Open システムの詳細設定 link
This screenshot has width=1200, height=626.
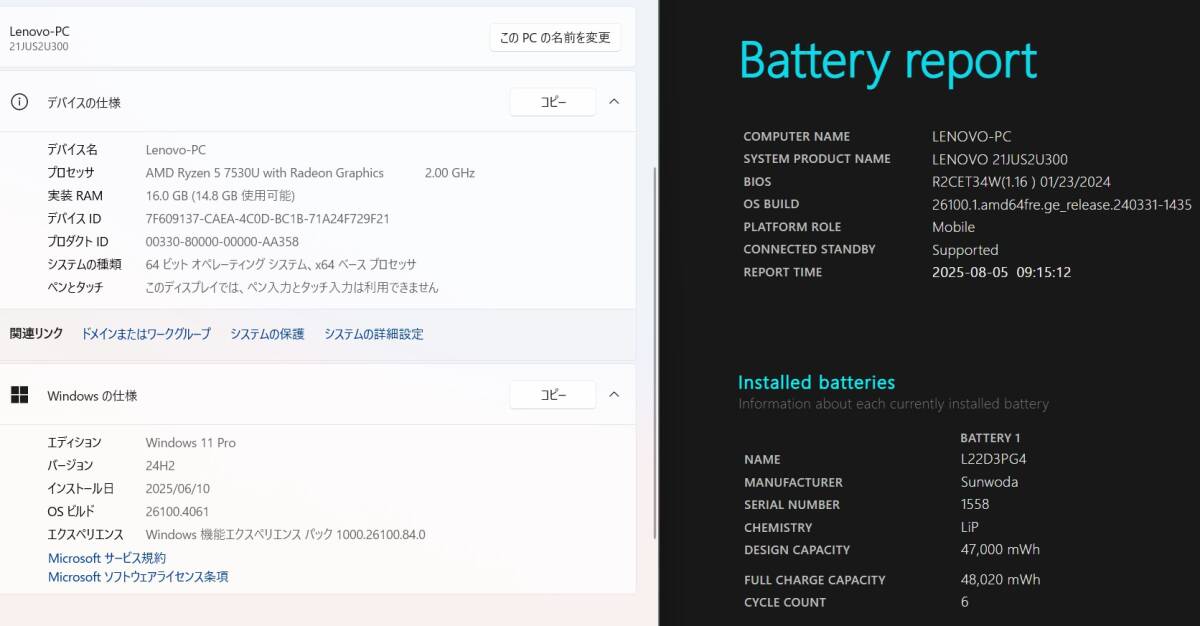coord(374,334)
